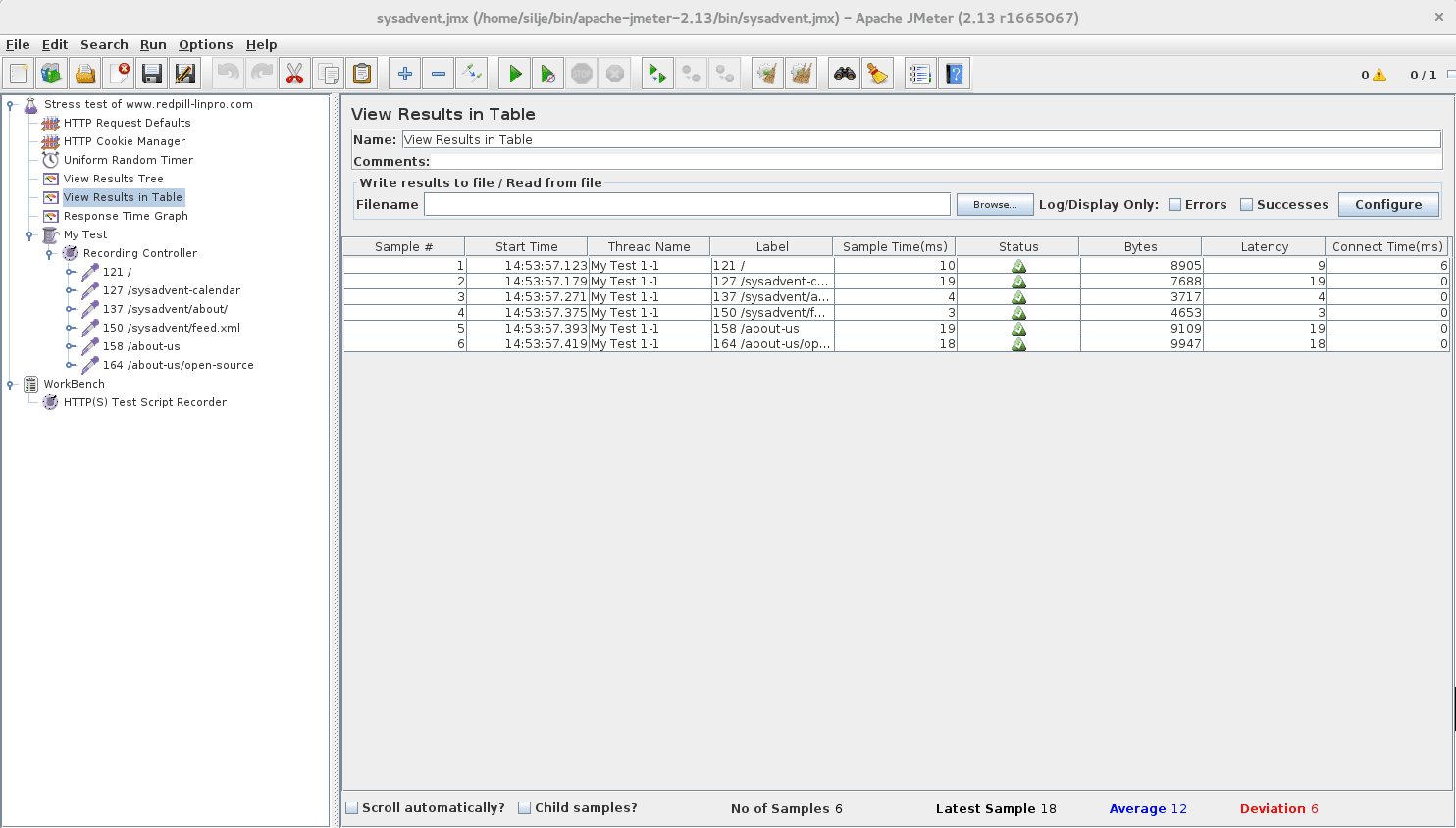Open the Run menu
The width and height of the screenshot is (1456, 828).
point(153,45)
